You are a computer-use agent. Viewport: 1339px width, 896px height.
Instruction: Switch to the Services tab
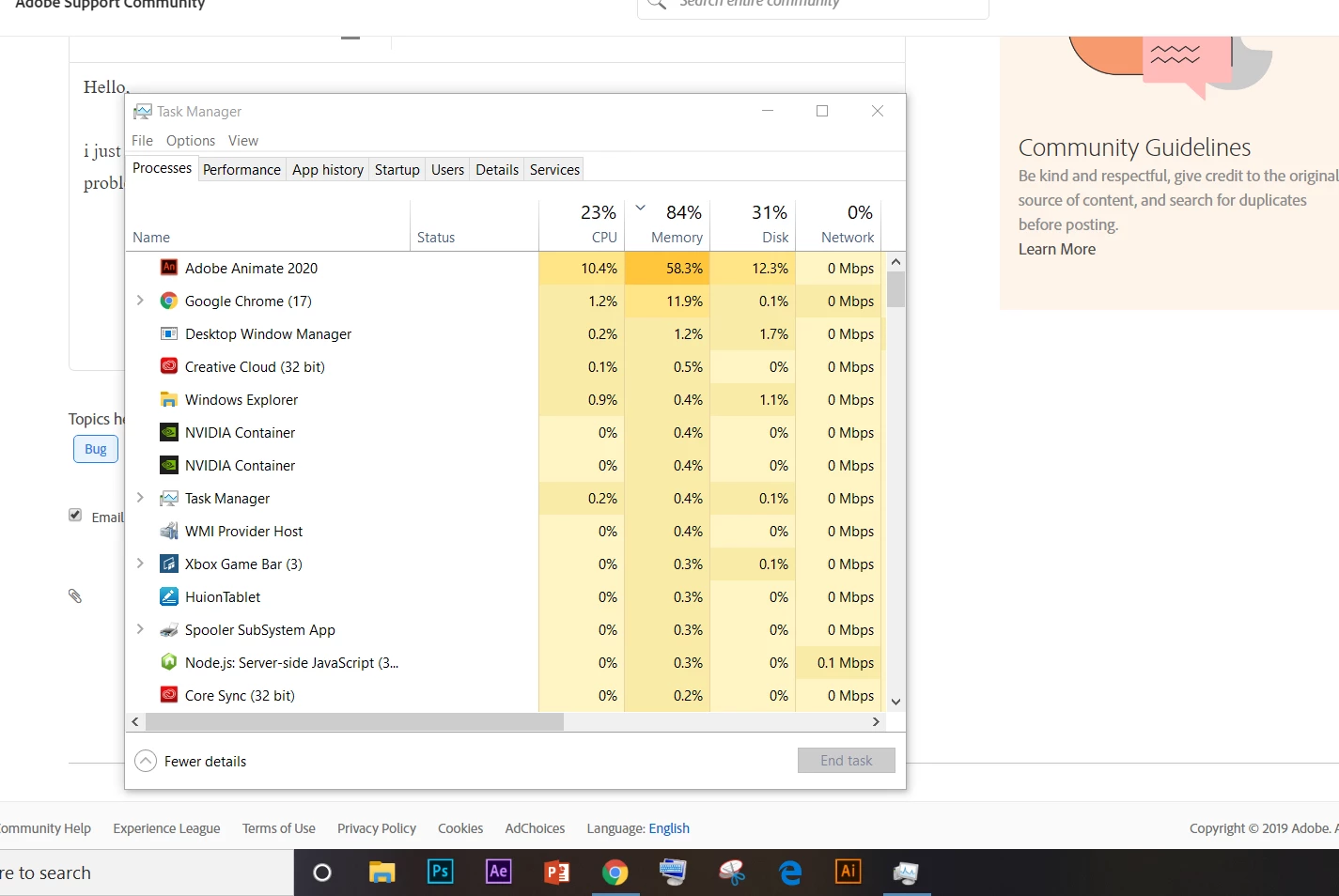coord(554,169)
